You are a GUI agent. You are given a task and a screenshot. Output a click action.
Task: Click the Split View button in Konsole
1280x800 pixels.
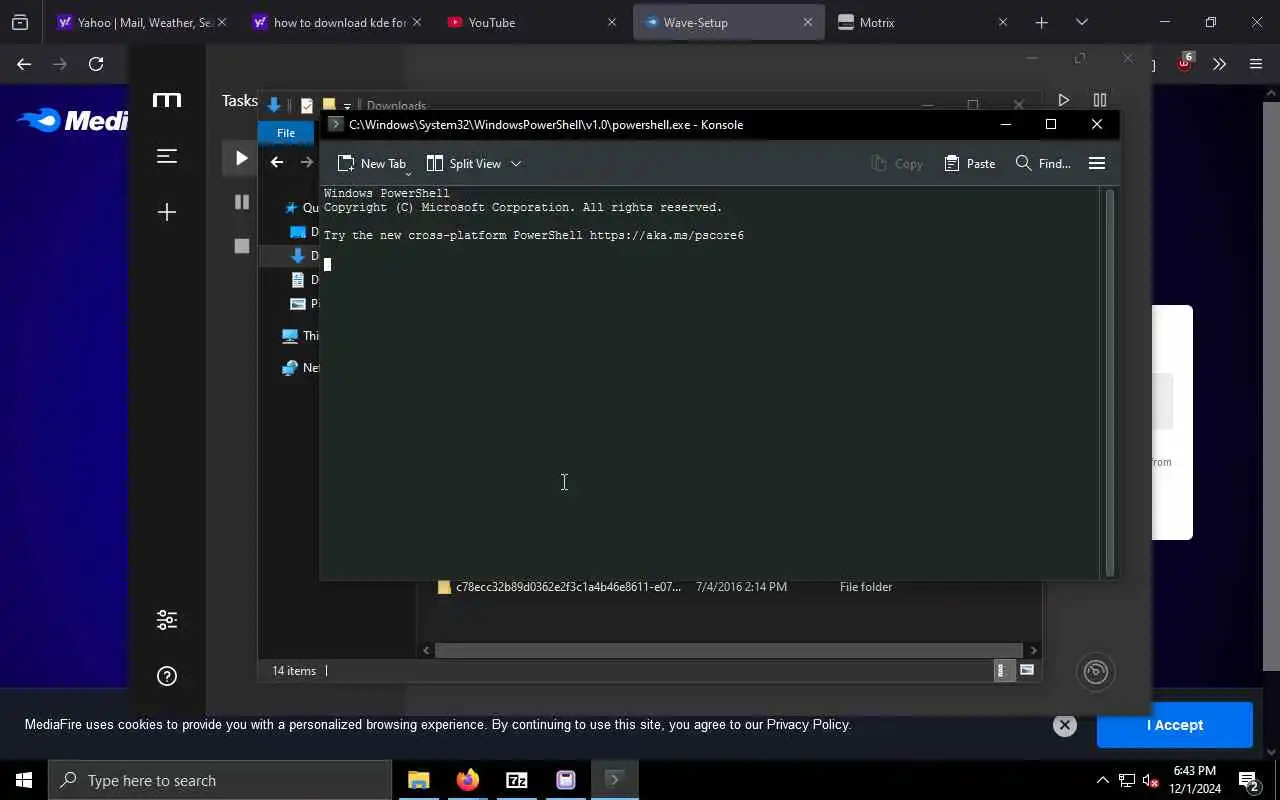[x=464, y=163]
